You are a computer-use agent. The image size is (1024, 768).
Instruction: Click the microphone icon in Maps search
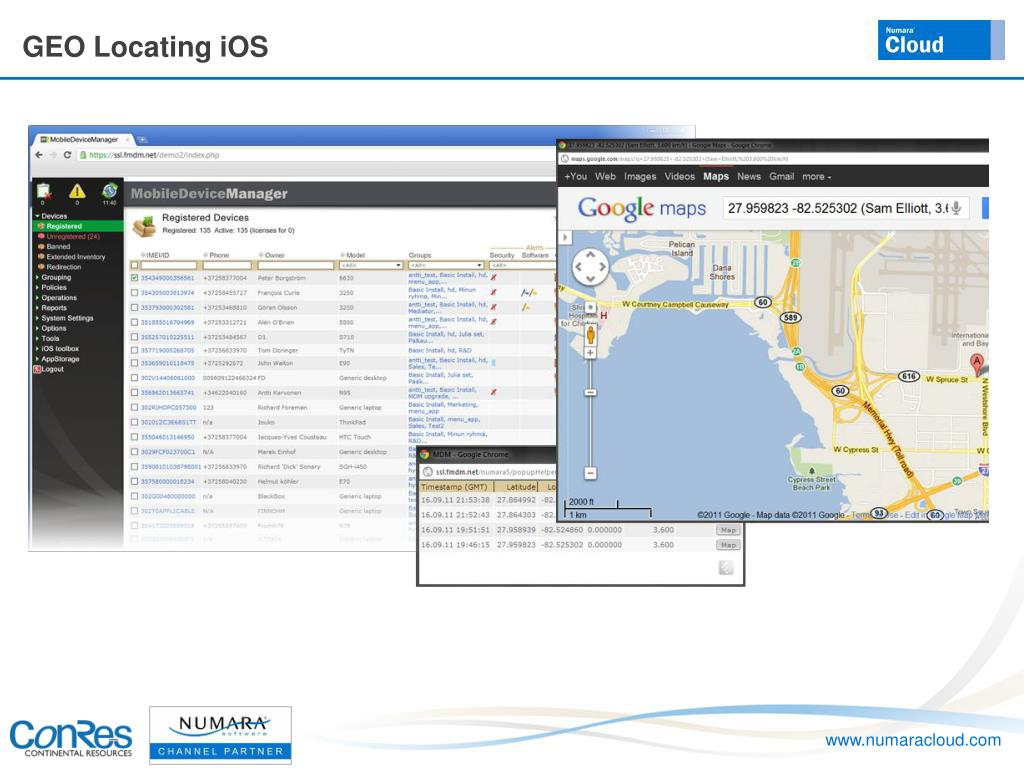pos(956,208)
